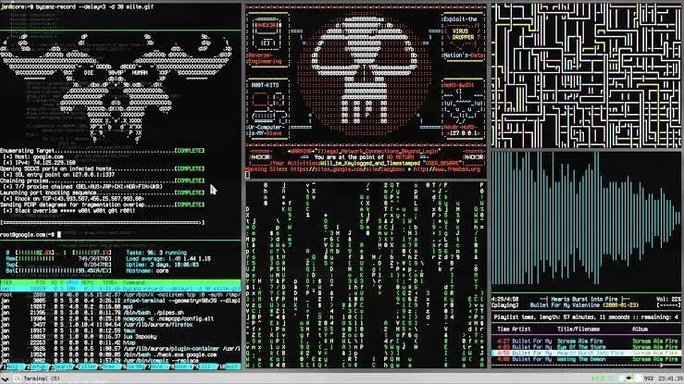Select the highlighted Hearts Burst Into Fire row
This screenshot has height=384, width=684.
586,353
